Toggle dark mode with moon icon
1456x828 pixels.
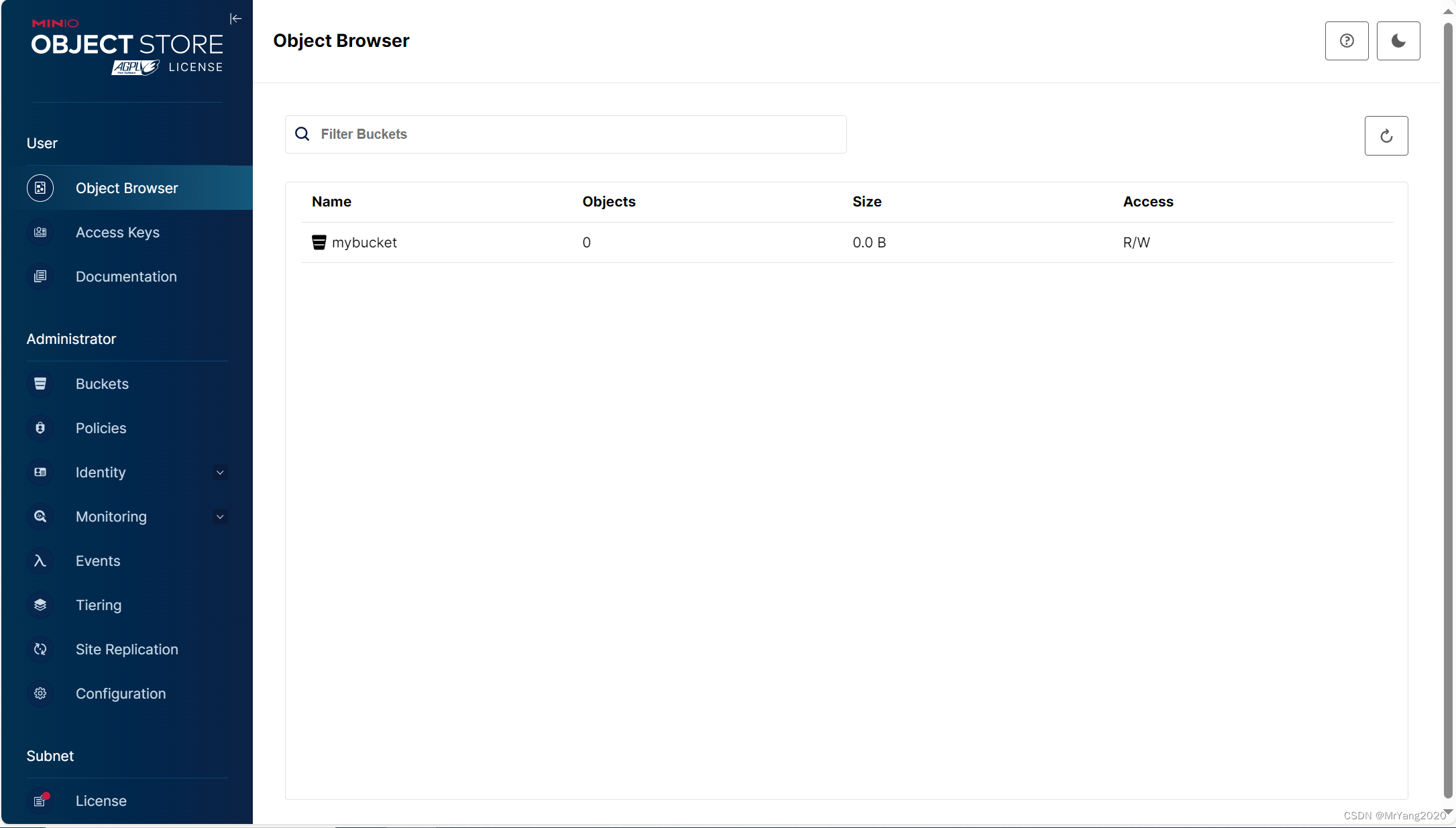tap(1398, 41)
